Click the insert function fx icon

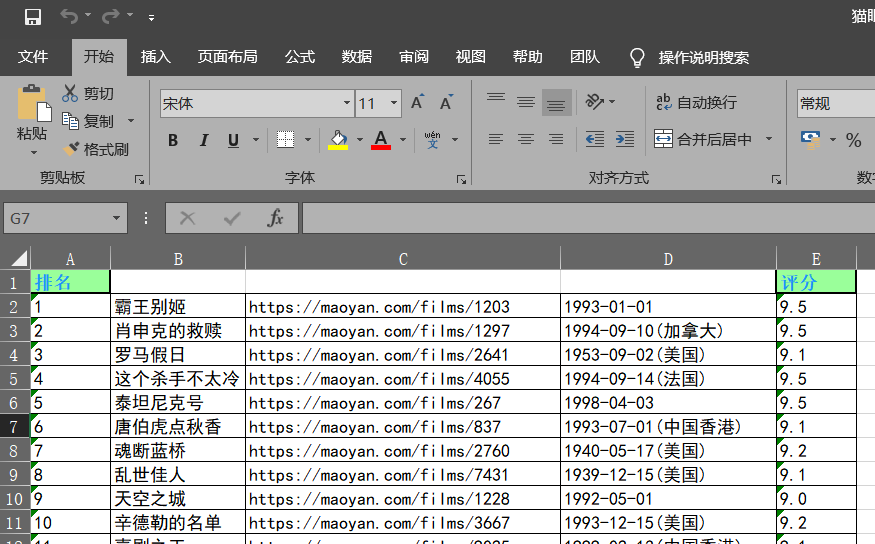pos(275,218)
